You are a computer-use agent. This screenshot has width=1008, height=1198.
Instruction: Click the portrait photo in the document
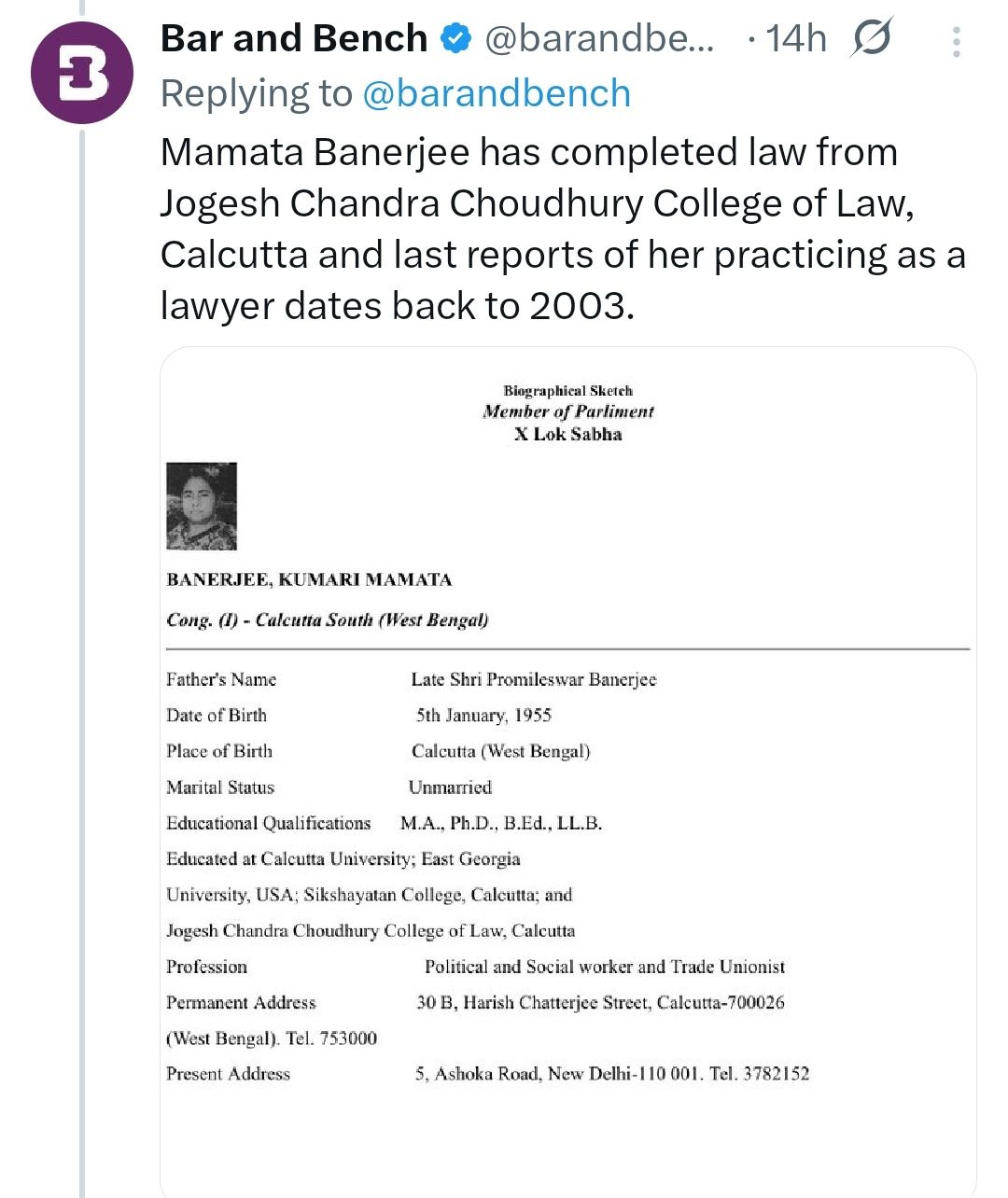click(202, 506)
